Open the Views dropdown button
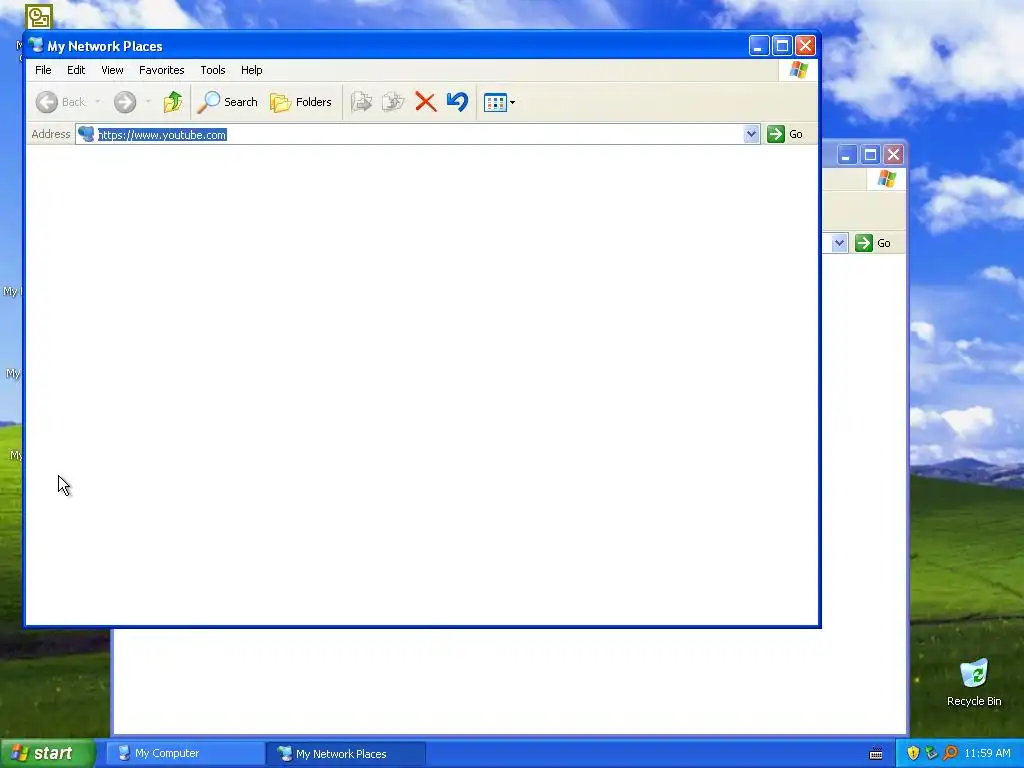This screenshot has width=1024, height=768. tap(500, 103)
